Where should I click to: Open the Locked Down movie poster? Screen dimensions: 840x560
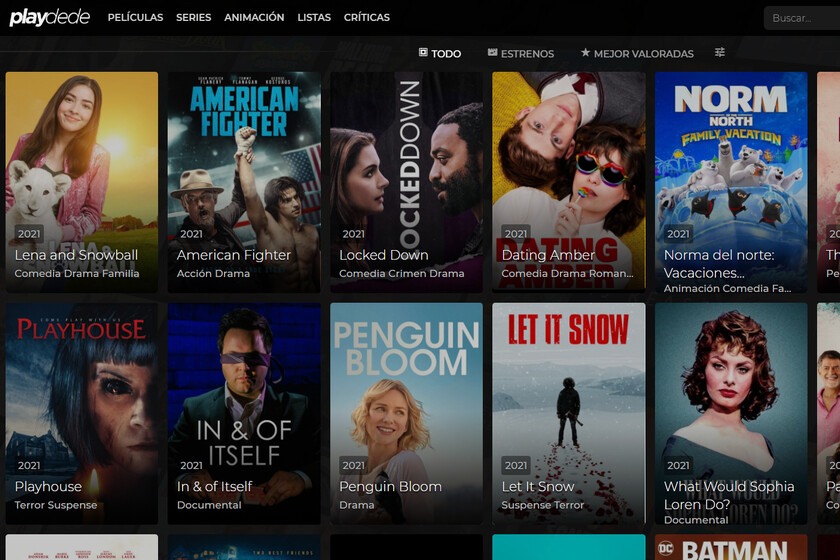(x=407, y=182)
